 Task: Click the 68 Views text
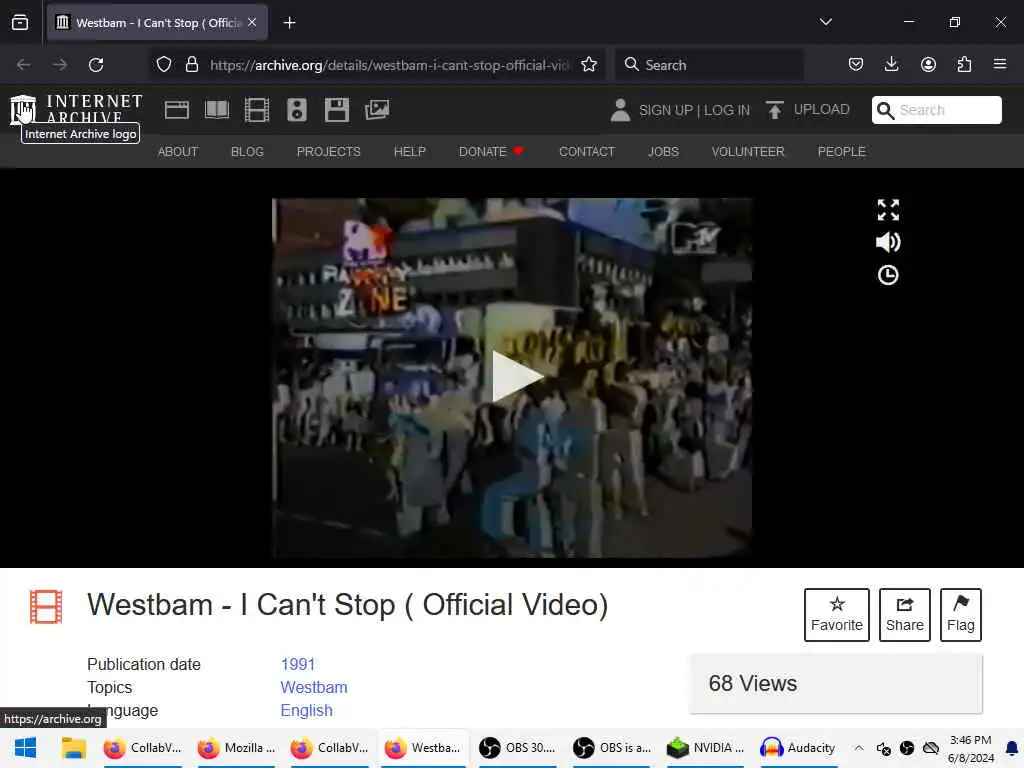(752, 683)
